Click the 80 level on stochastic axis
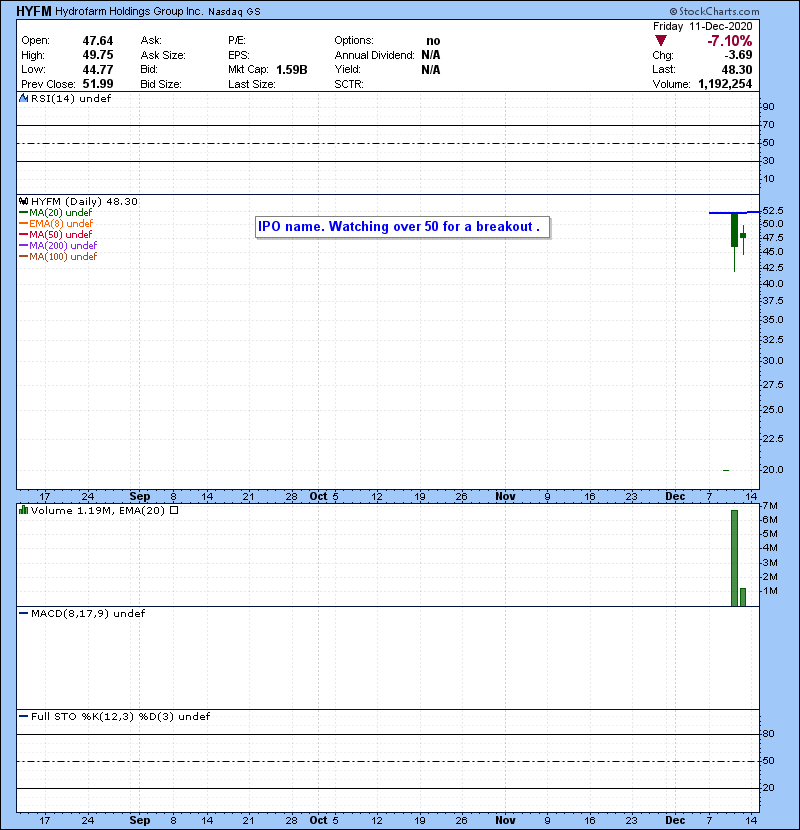800x830 pixels. (x=769, y=734)
